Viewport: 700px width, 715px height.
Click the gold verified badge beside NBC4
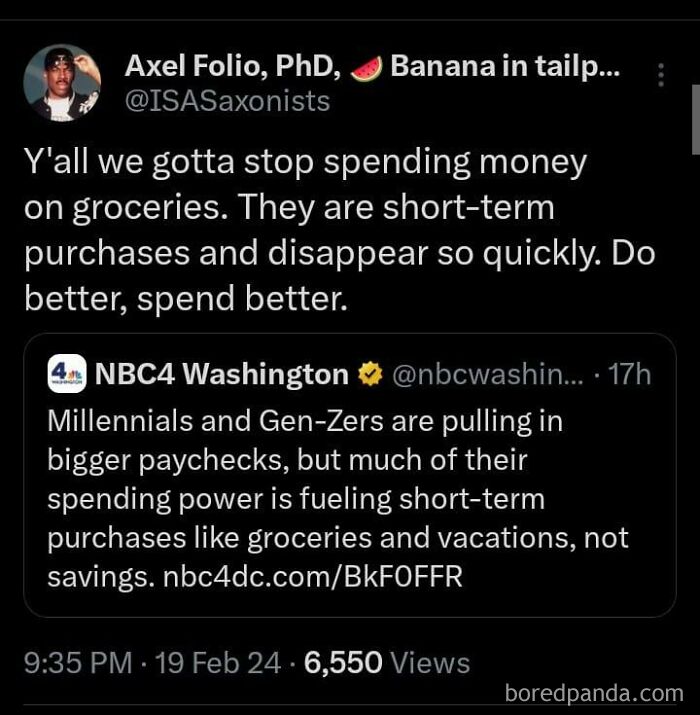point(369,374)
